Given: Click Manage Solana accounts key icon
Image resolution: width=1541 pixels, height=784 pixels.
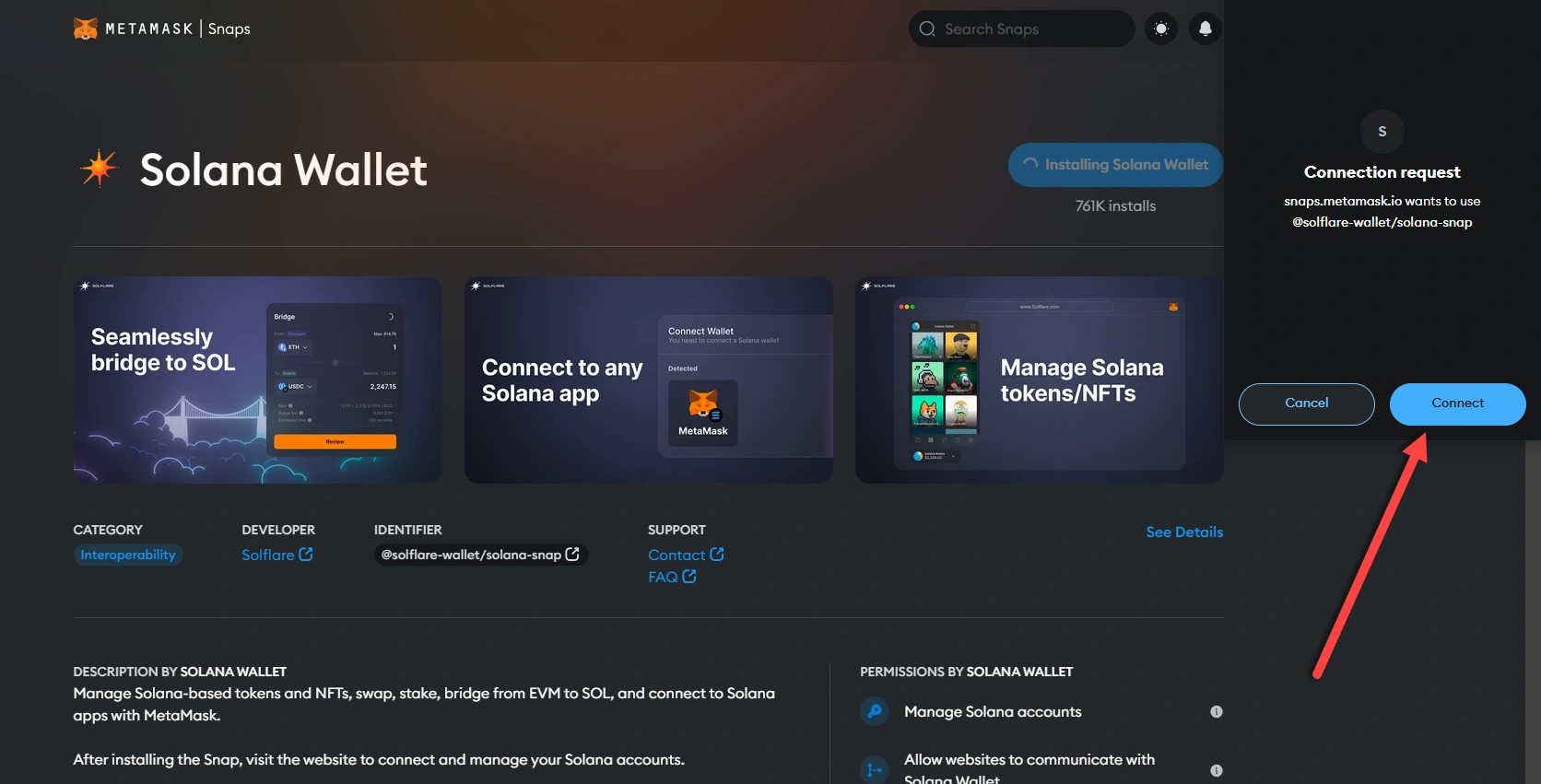Looking at the screenshot, I should point(875,711).
